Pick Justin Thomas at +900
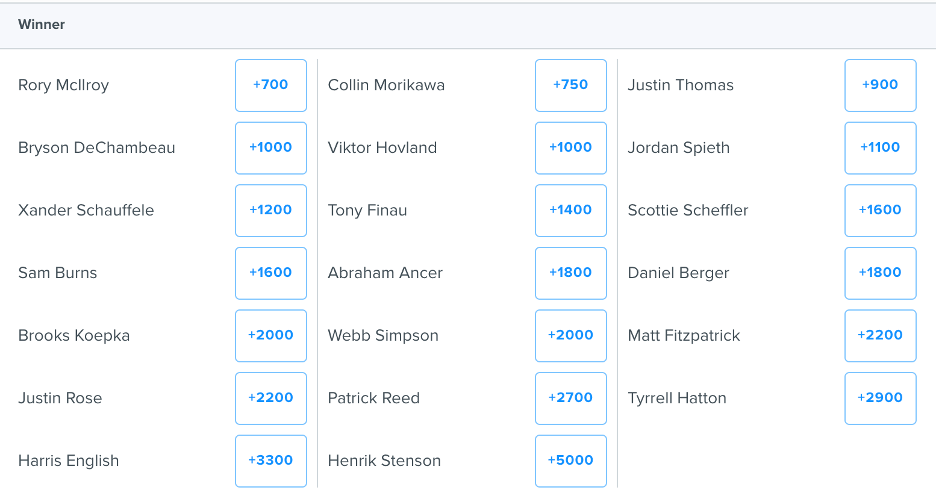Screen dimensions: 936x496 point(880,85)
